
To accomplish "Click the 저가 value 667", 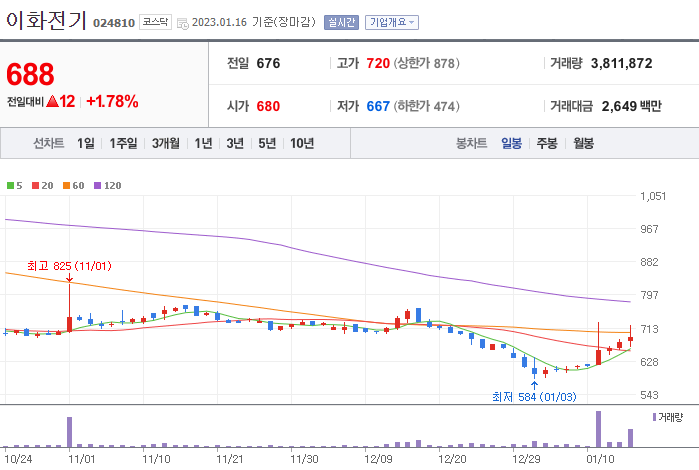I will pos(378,106).
